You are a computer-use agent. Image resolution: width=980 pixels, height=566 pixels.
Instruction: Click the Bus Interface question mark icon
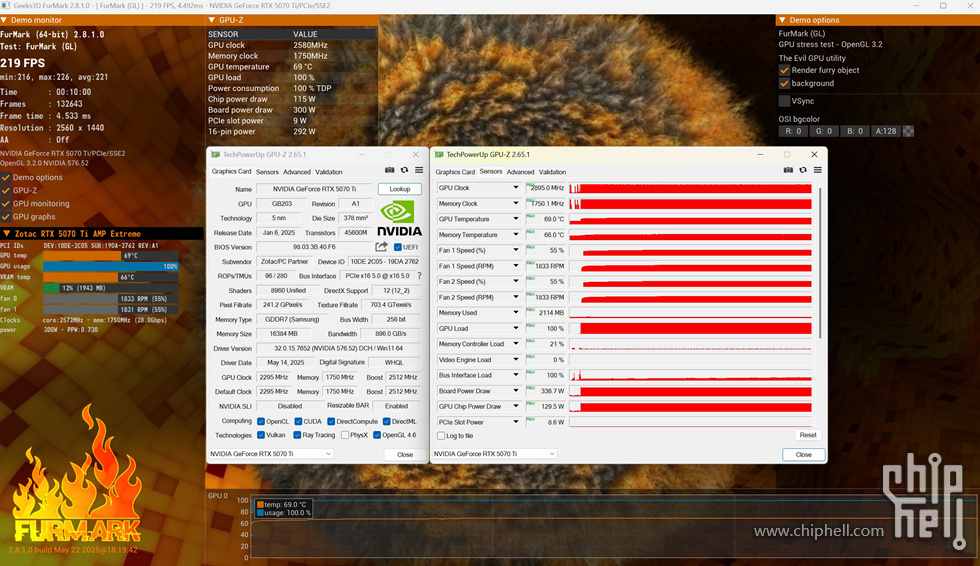419,276
